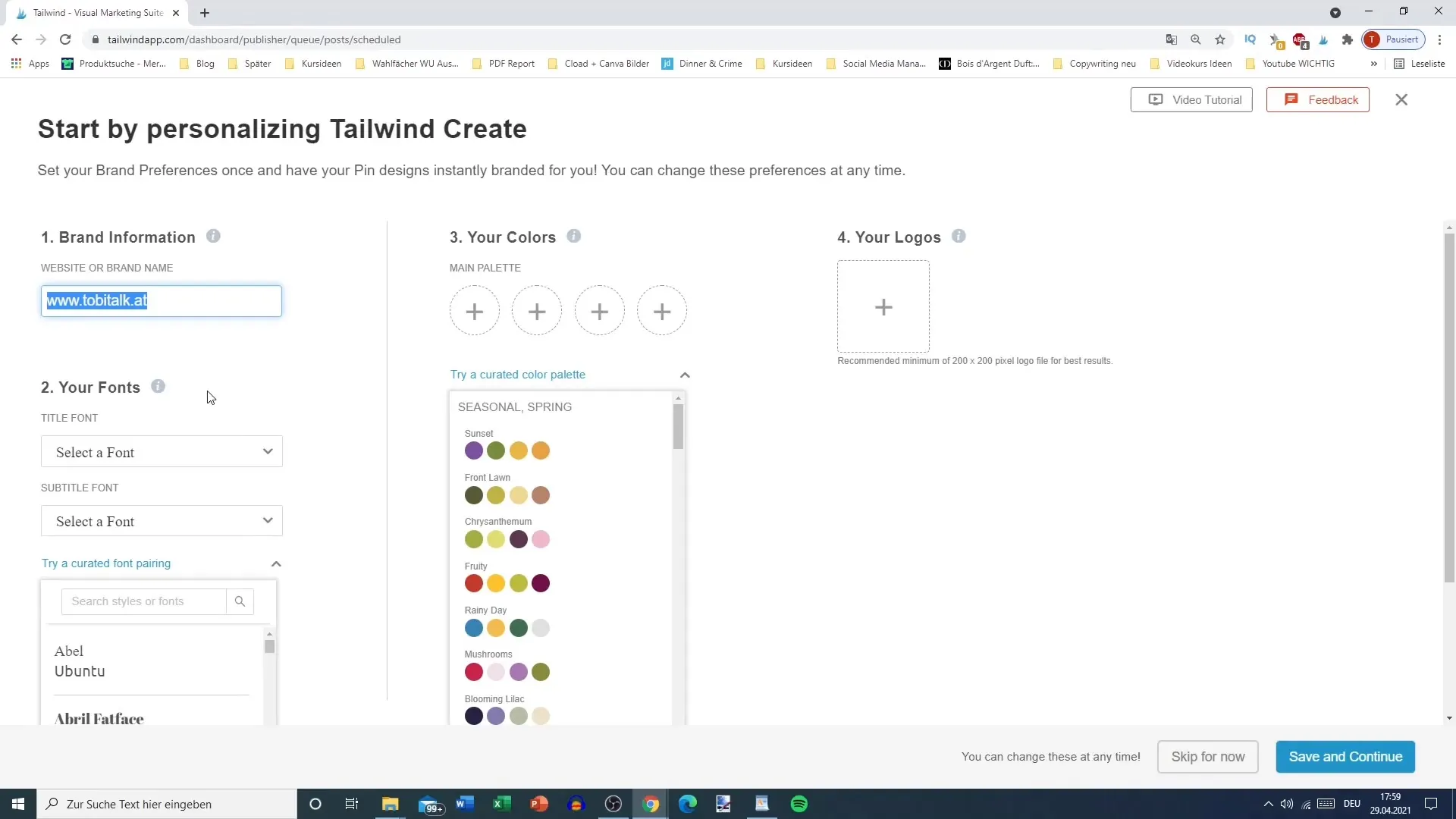
Task: Click the Brand Information info icon
Action: pyautogui.click(x=213, y=237)
